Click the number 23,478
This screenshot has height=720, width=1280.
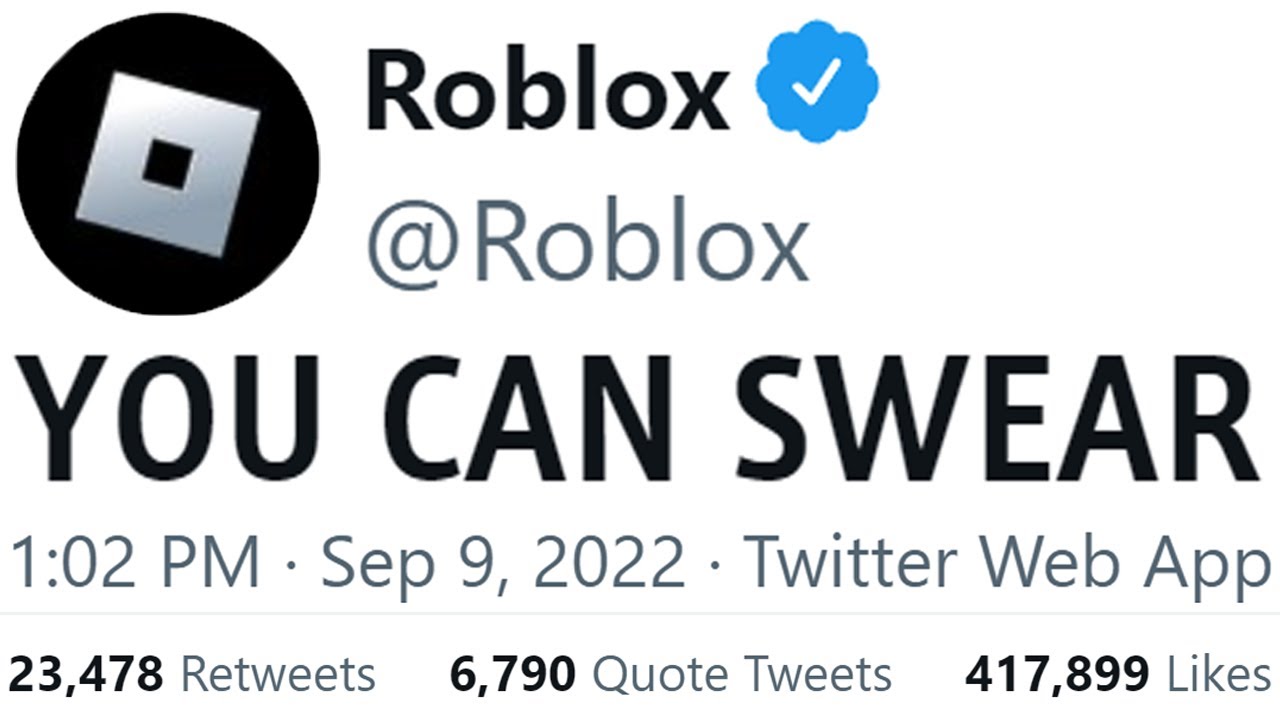click(x=86, y=676)
